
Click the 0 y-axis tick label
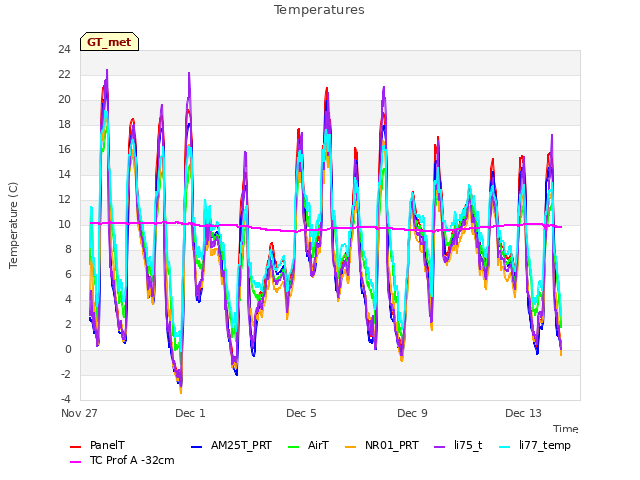(x=68, y=349)
